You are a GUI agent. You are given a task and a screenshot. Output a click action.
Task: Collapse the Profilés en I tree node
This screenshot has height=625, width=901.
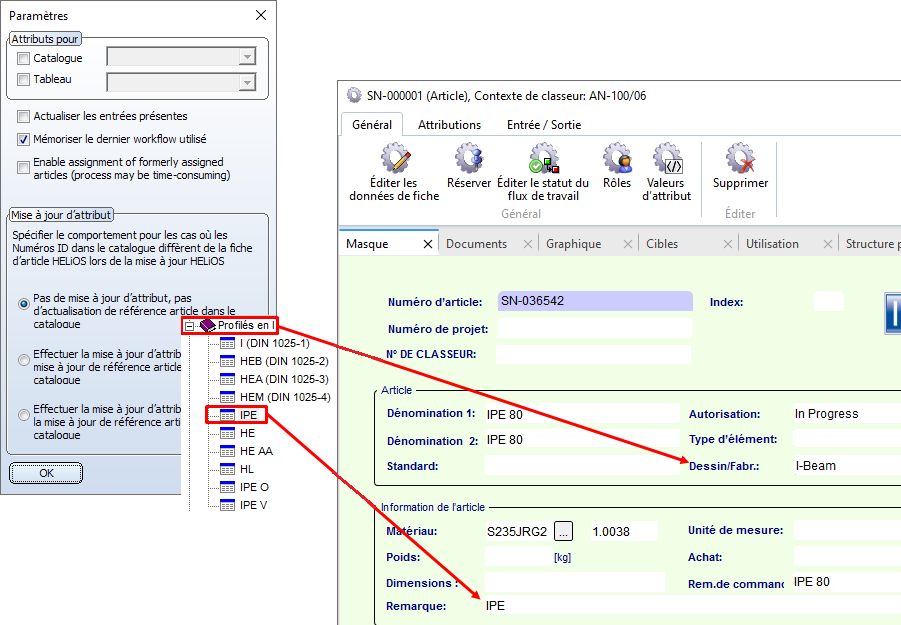[189, 326]
